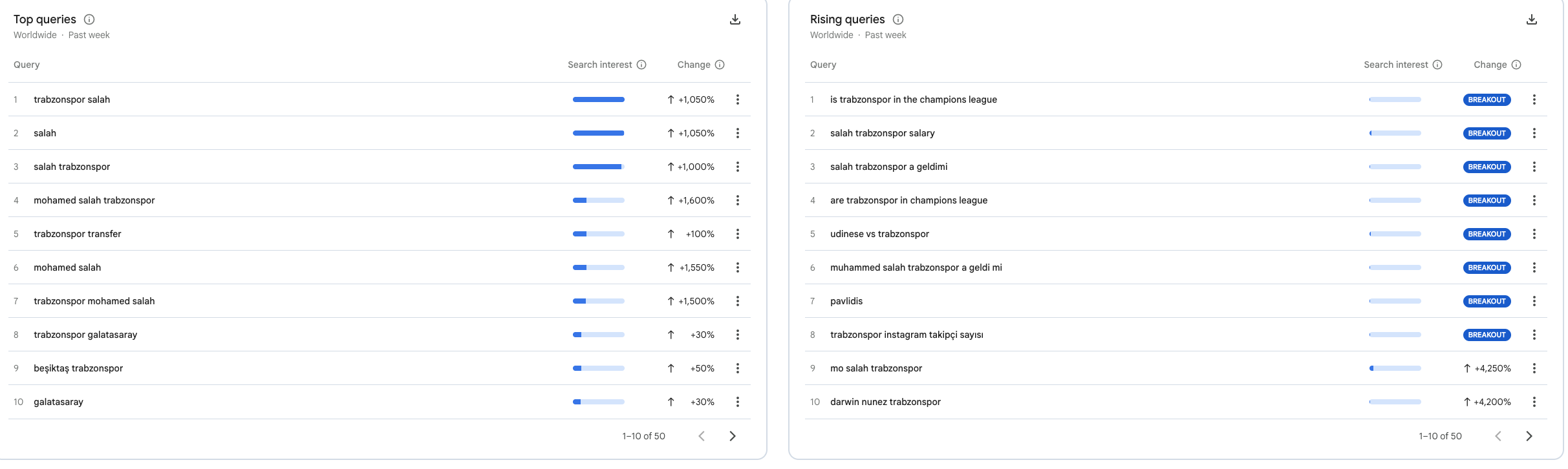Show info about Top queries
The height and width of the screenshot is (469, 1568).
[89, 19]
